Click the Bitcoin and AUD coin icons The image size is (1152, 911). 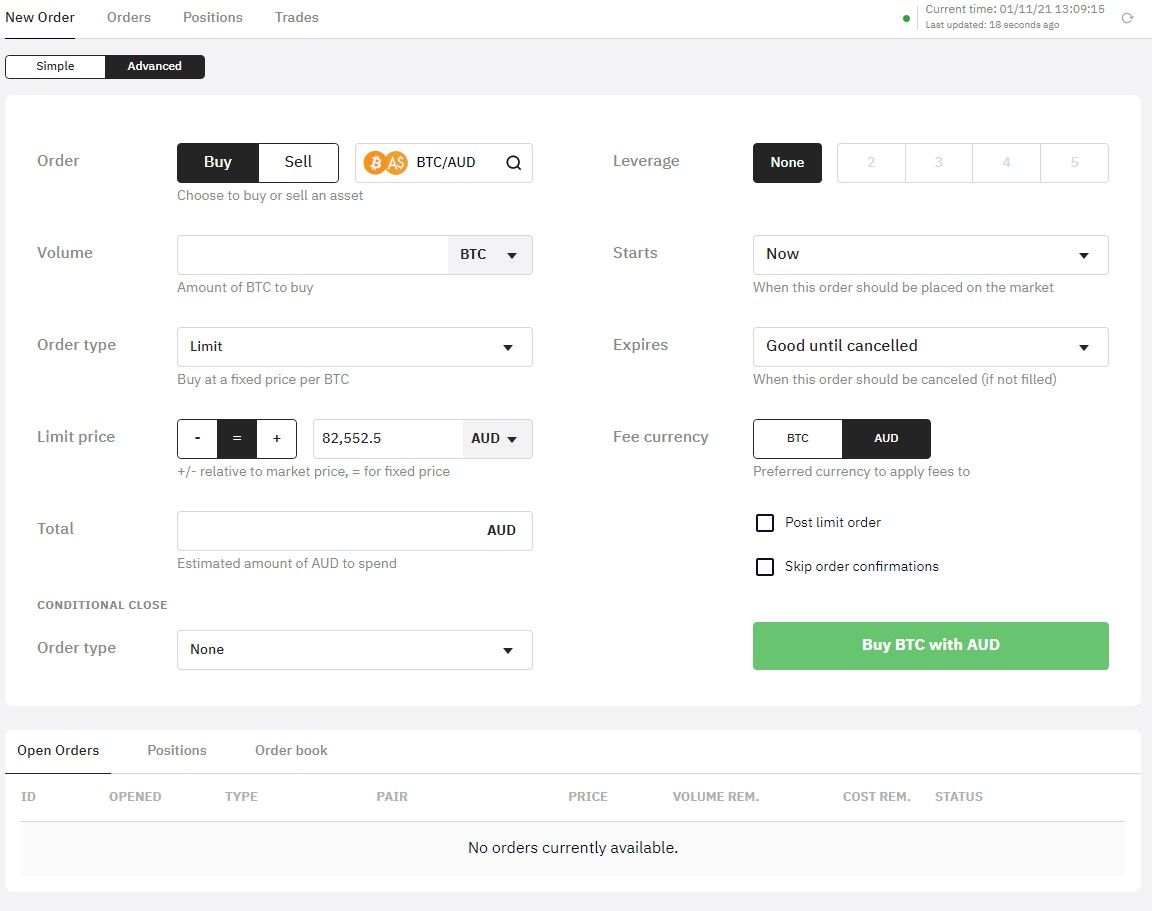(386, 162)
